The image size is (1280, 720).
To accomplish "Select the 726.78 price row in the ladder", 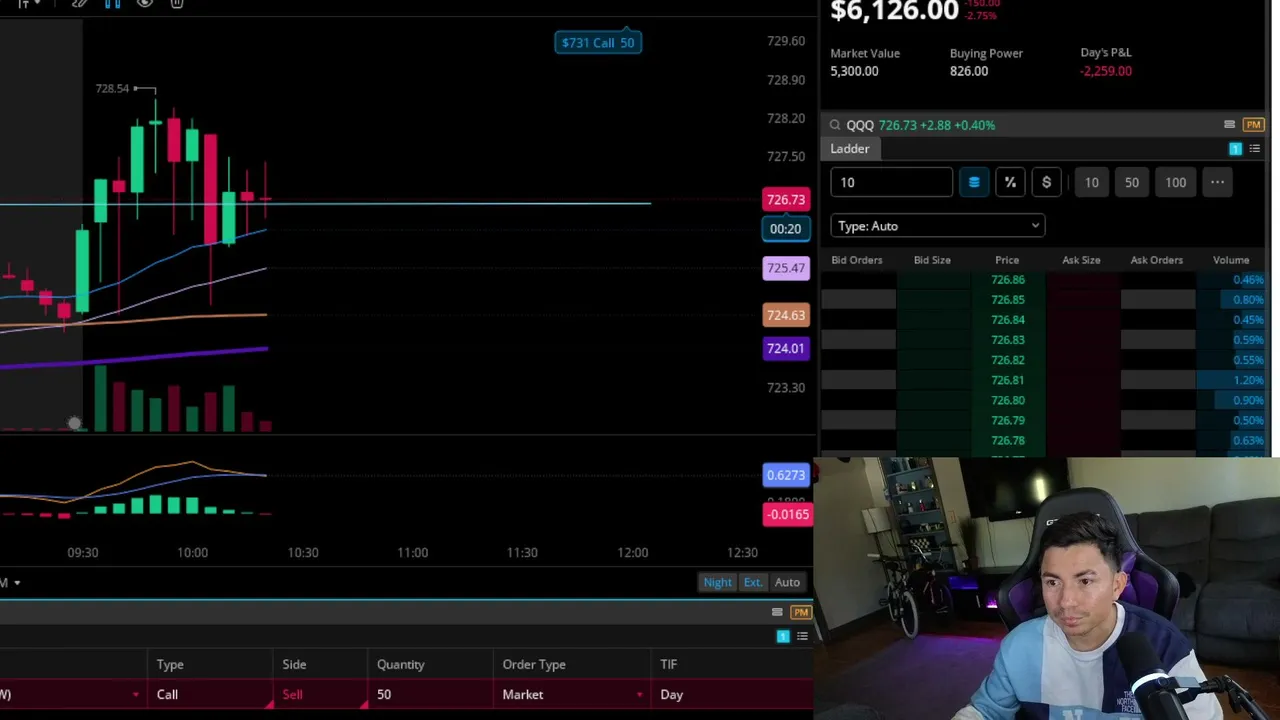I will click(x=1008, y=440).
